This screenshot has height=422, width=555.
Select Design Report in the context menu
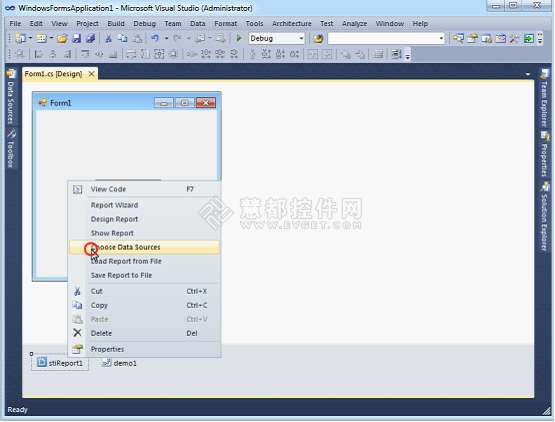(x=144, y=219)
